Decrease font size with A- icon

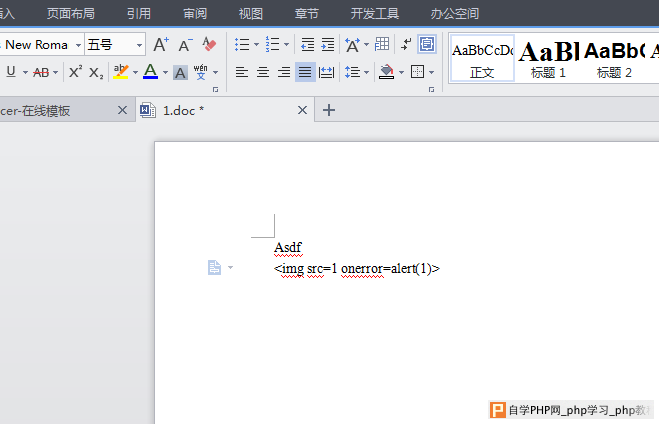coord(185,45)
